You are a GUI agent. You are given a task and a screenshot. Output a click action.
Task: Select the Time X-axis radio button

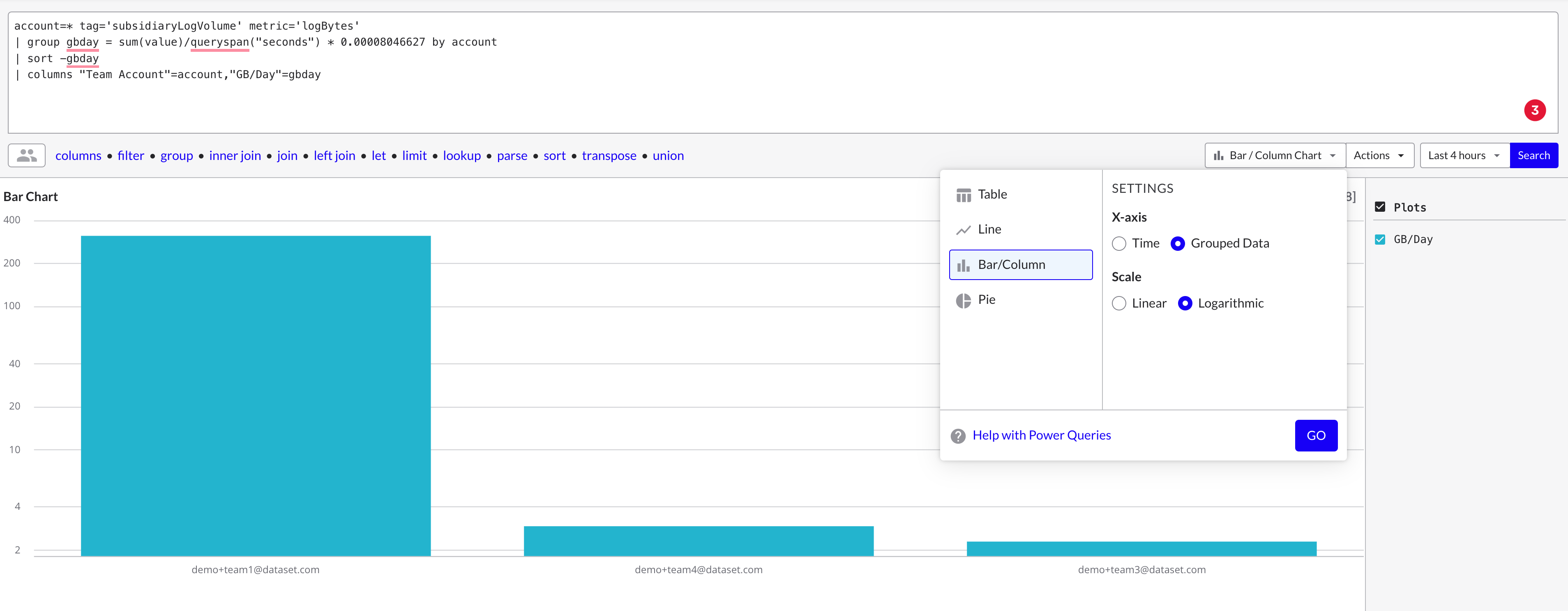pos(1119,244)
